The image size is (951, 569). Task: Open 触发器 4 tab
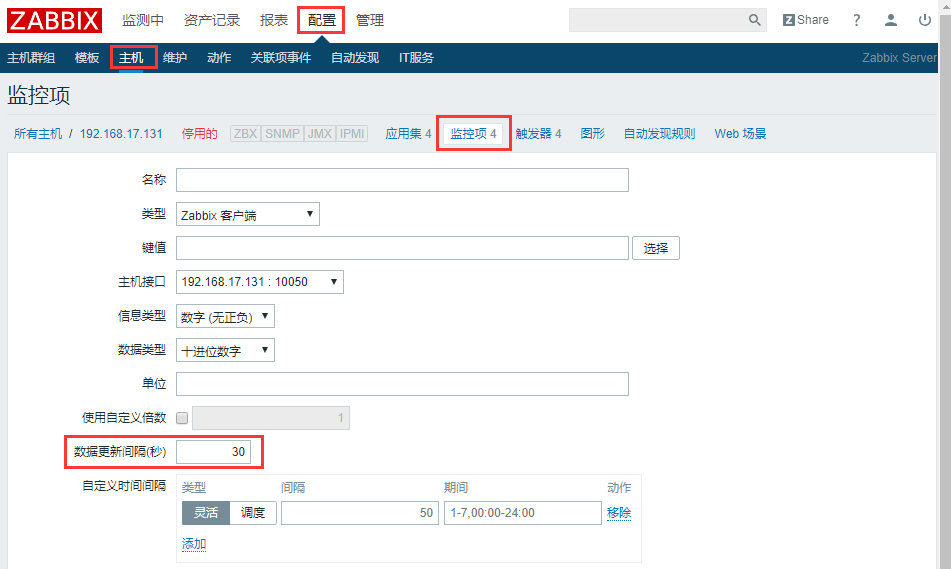coord(538,133)
